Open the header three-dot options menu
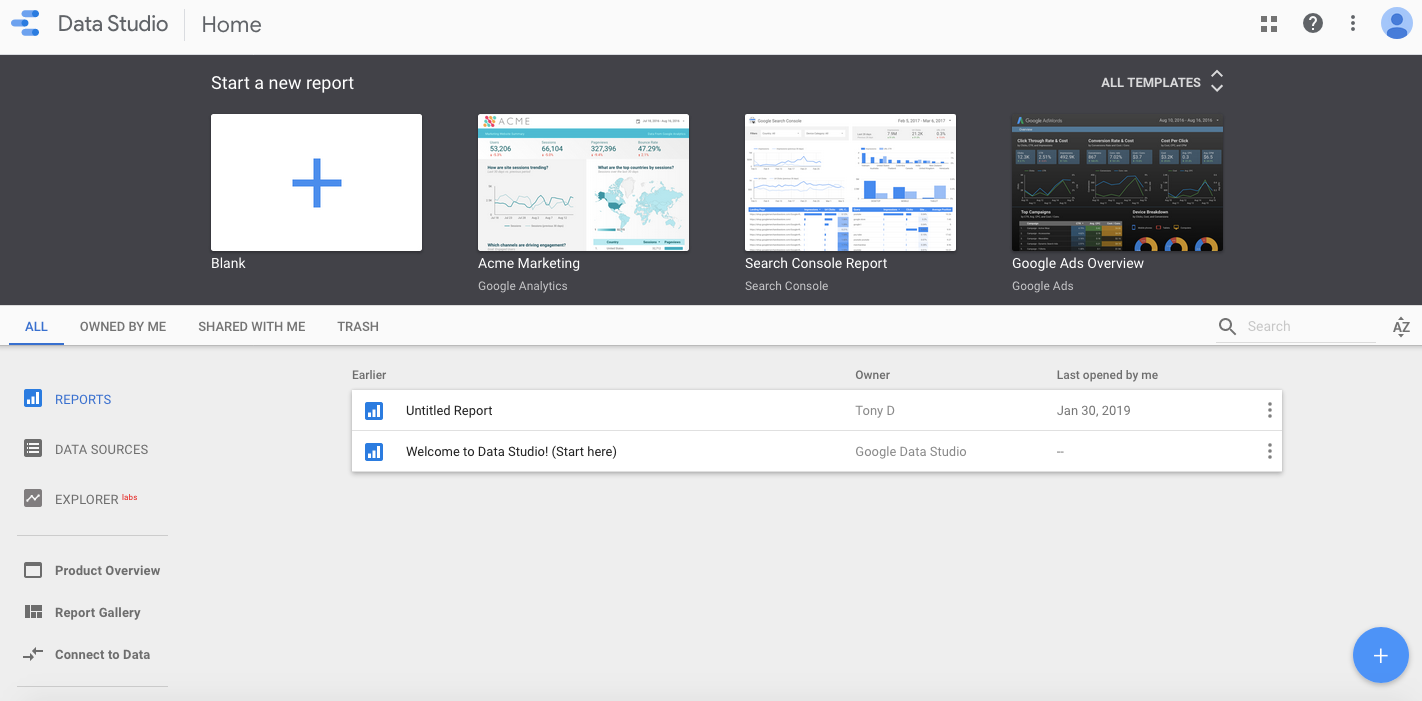1422x701 pixels. tap(1353, 23)
